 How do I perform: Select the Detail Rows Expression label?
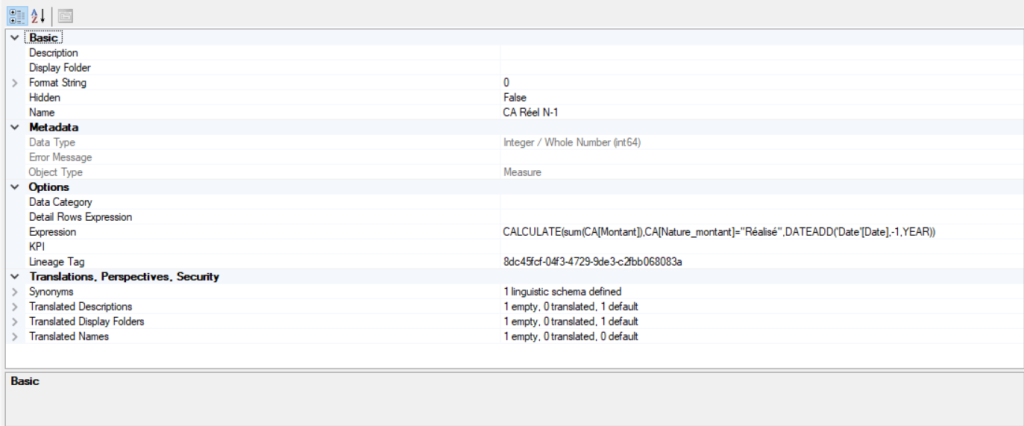click(80, 217)
